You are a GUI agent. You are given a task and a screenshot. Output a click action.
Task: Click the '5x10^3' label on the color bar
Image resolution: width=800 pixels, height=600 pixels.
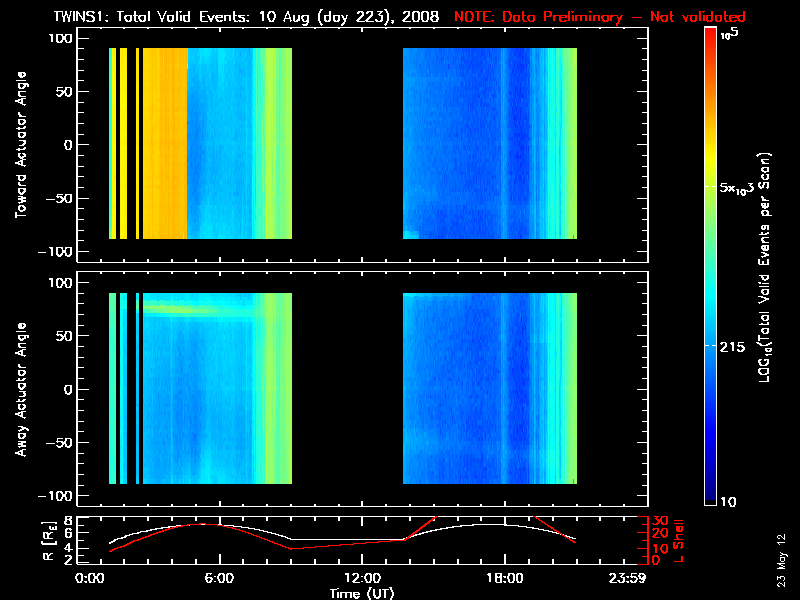point(736,188)
